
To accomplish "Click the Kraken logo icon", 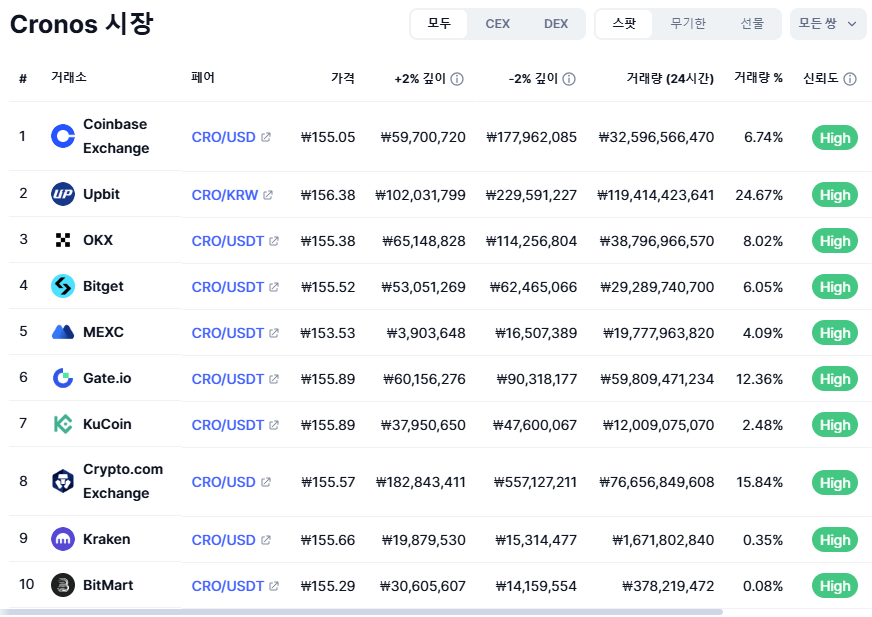I will pos(63,539).
